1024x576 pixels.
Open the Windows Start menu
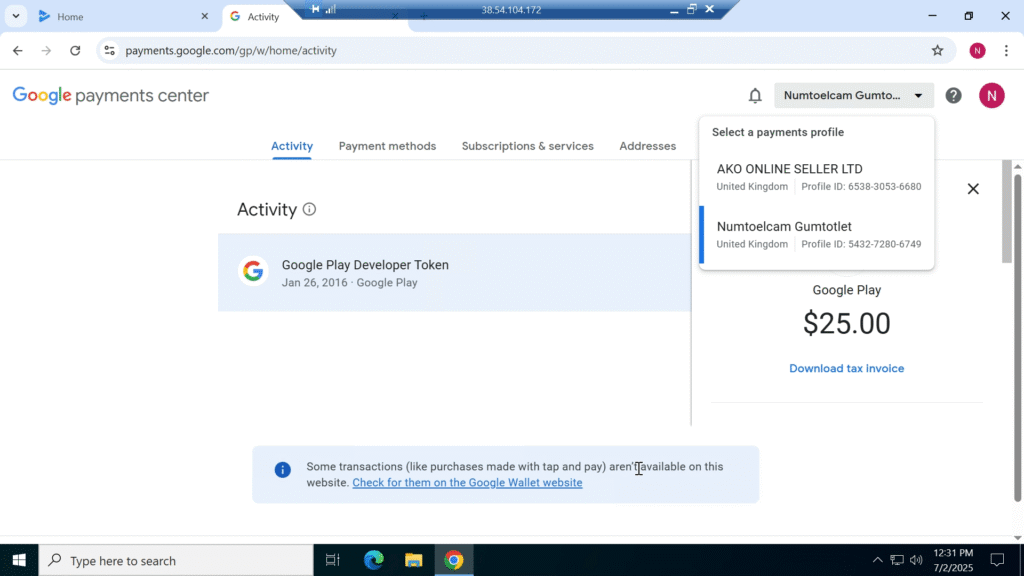point(19,560)
